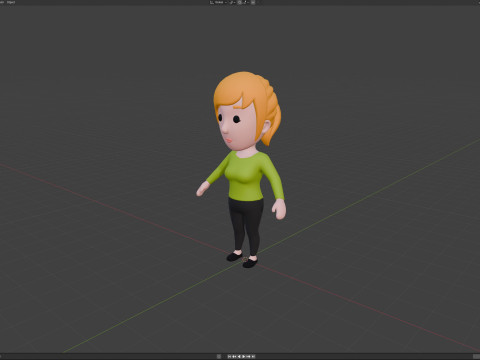Jump to the previous keyframe
This screenshot has width=480, height=360.
(x=234, y=356)
